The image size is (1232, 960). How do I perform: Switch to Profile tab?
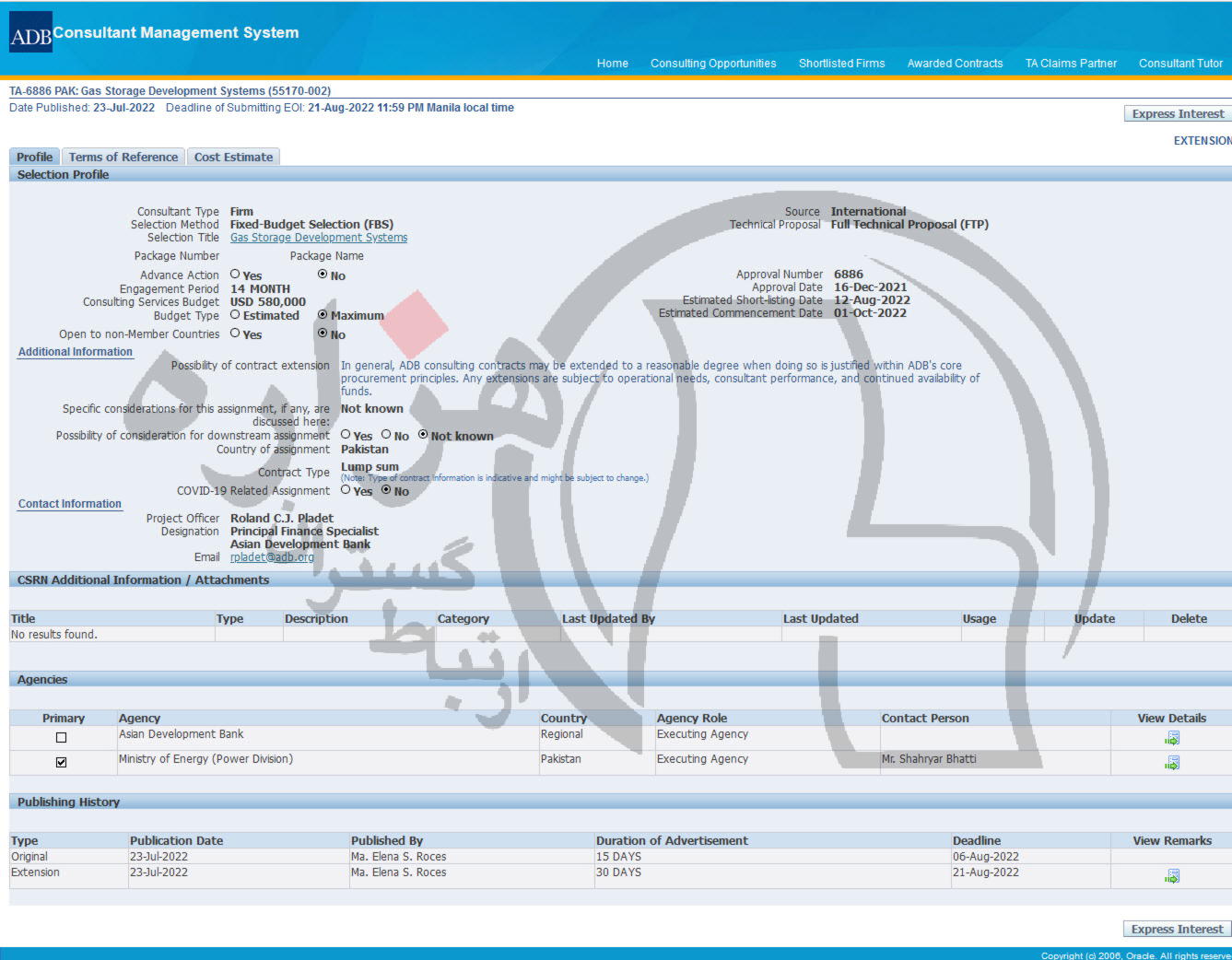(34, 158)
